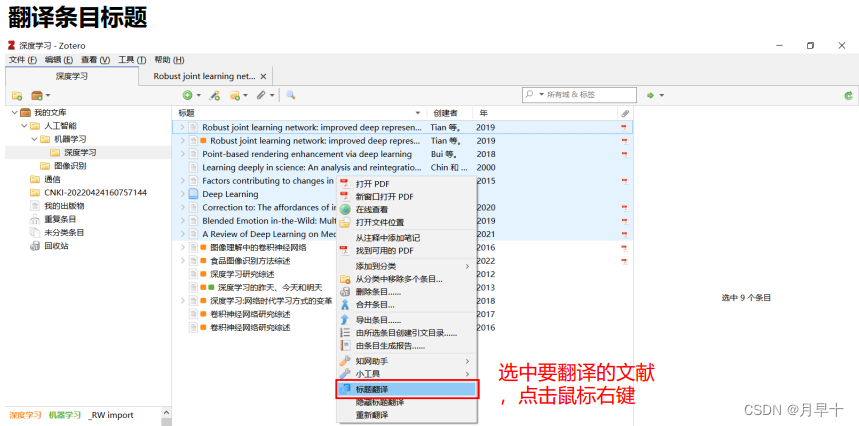Viewport: 859px width, 426px height.
Task: Collapse the 我的文库 tree node
Action: (x=14, y=113)
